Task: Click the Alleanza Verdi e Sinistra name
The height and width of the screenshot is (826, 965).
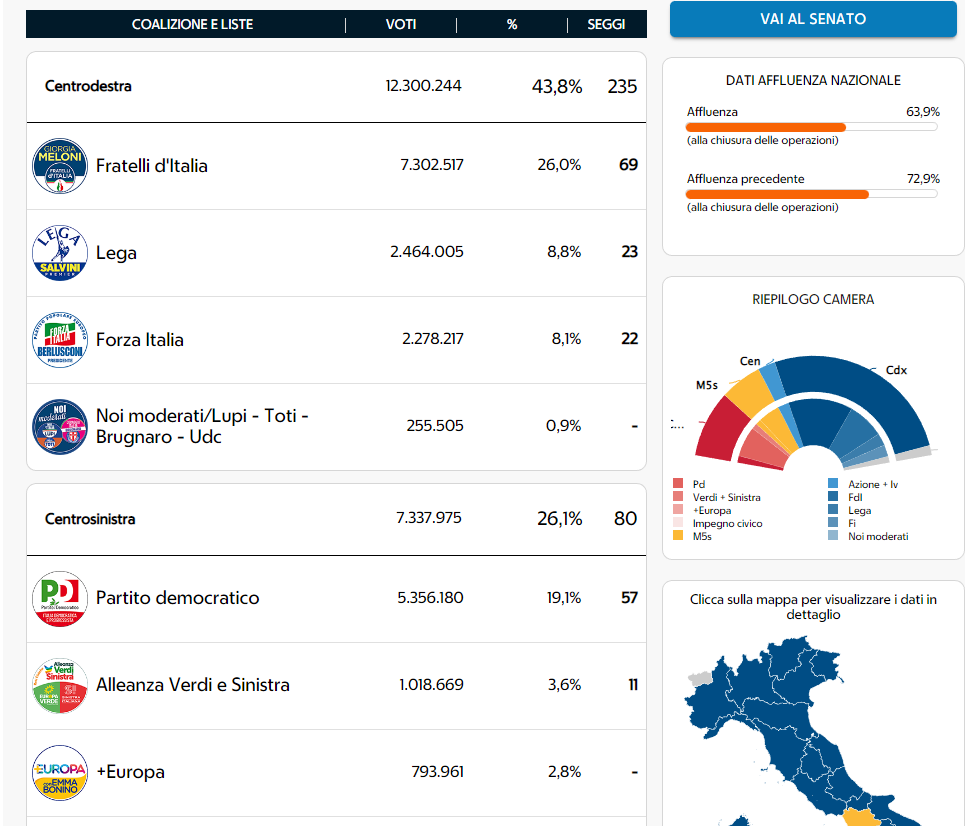Action: 193,684
